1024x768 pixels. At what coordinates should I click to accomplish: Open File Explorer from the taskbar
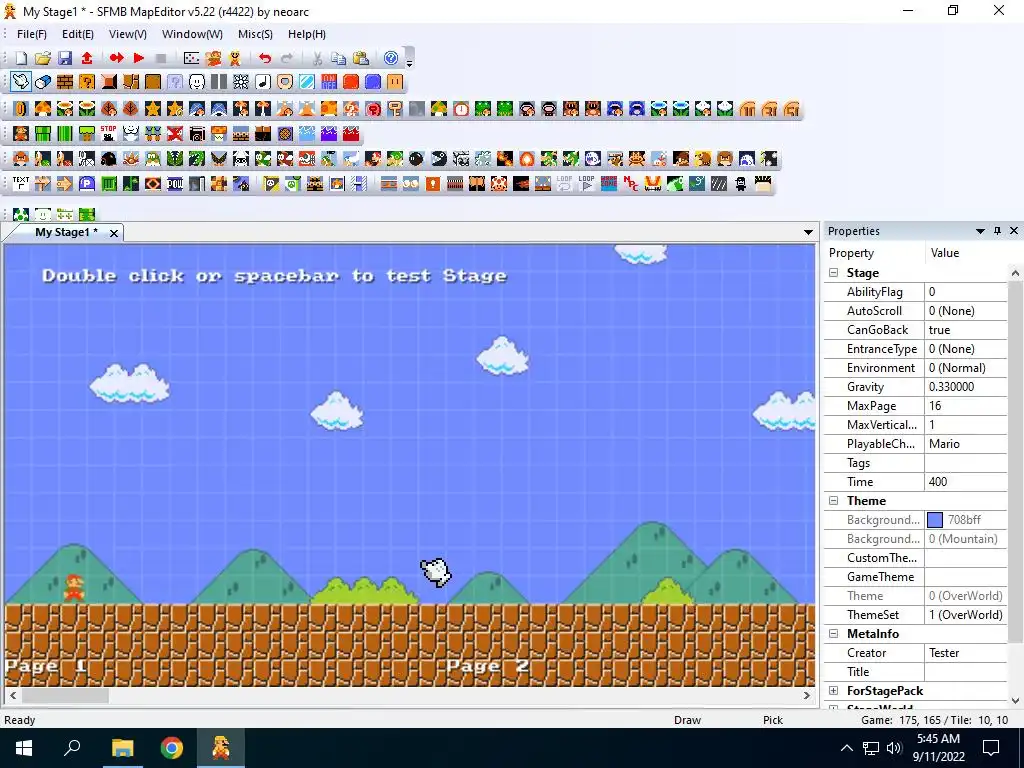click(x=122, y=748)
